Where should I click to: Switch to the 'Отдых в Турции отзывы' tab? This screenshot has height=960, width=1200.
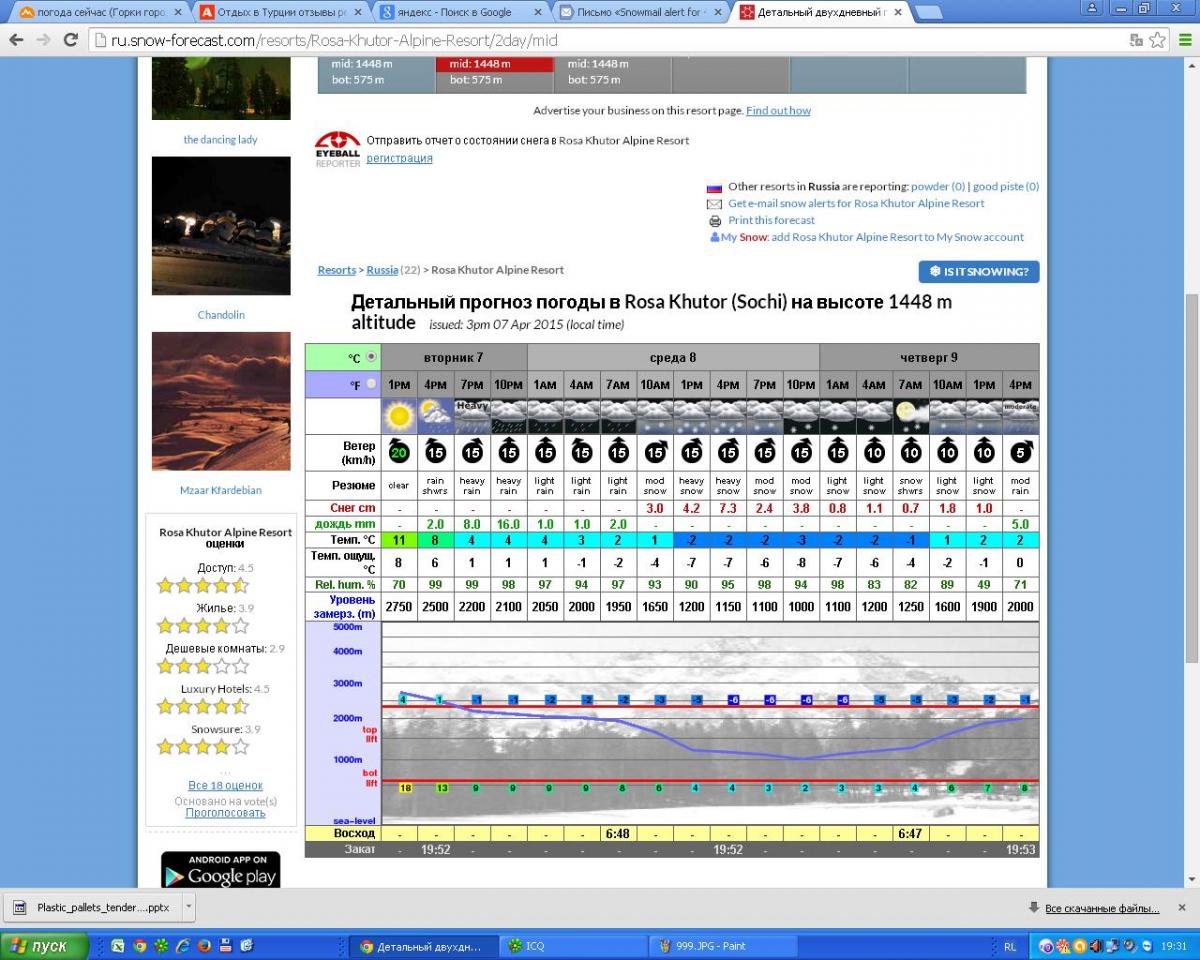pos(280,13)
